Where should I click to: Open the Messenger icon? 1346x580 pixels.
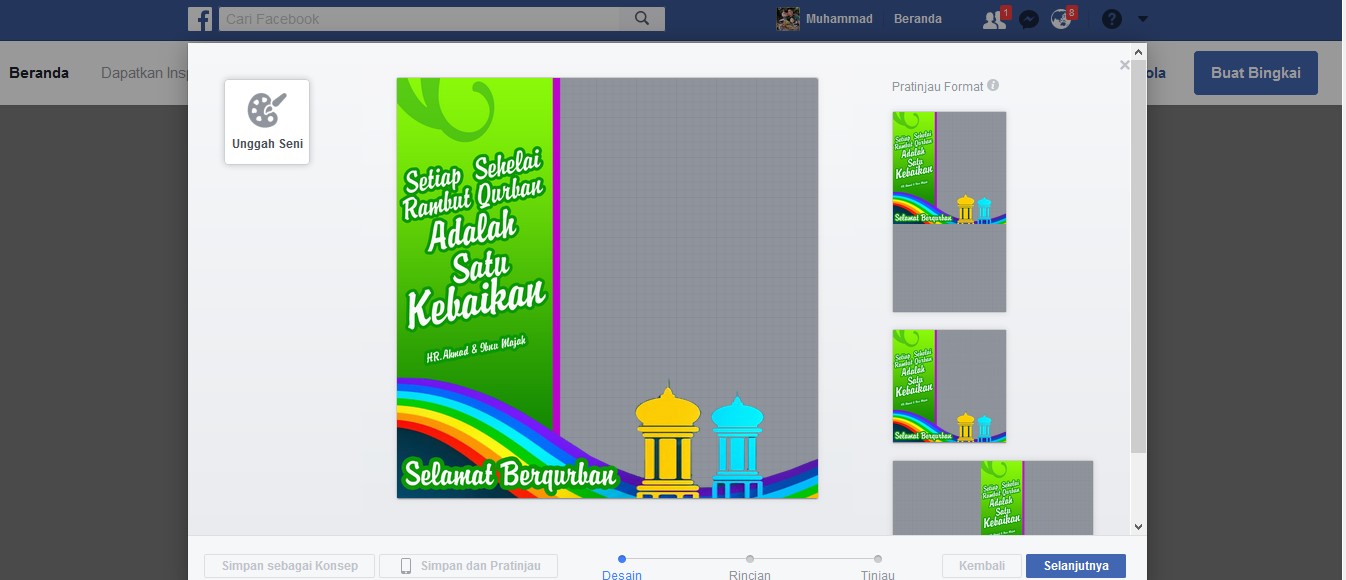[x=1028, y=18]
